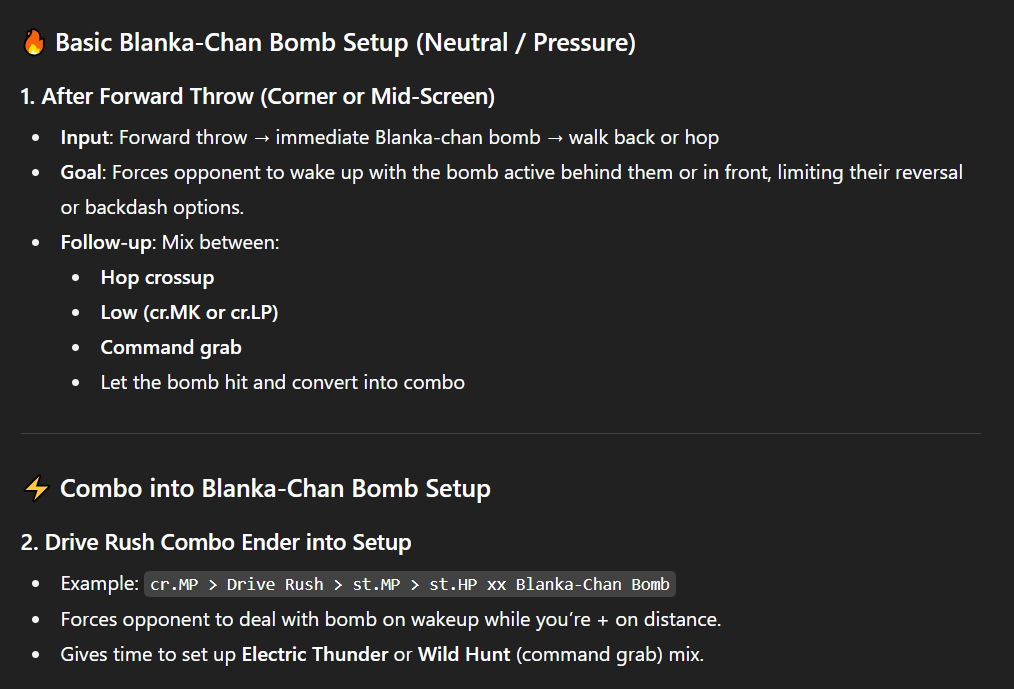This screenshot has height=689, width=1014.
Task: Click the Hop crossup list item
Action: click(x=157, y=278)
